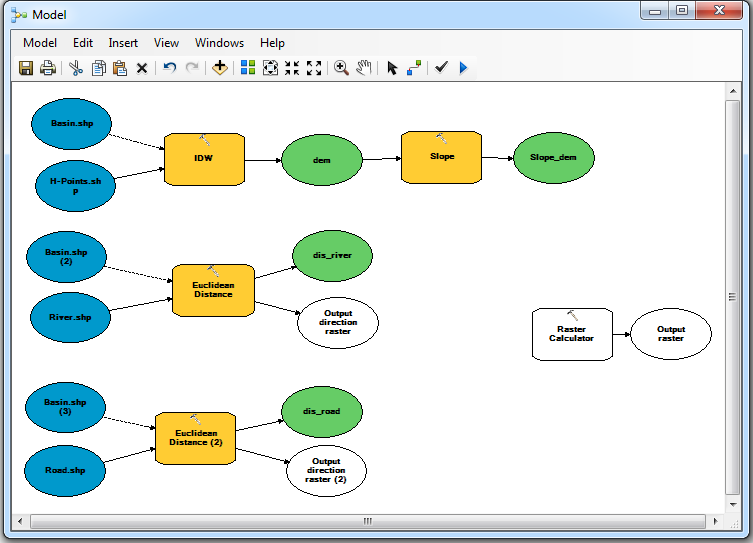This screenshot has height=543, width=753.
Task: Run the model with blue arrow
Action: pos(463,68)
